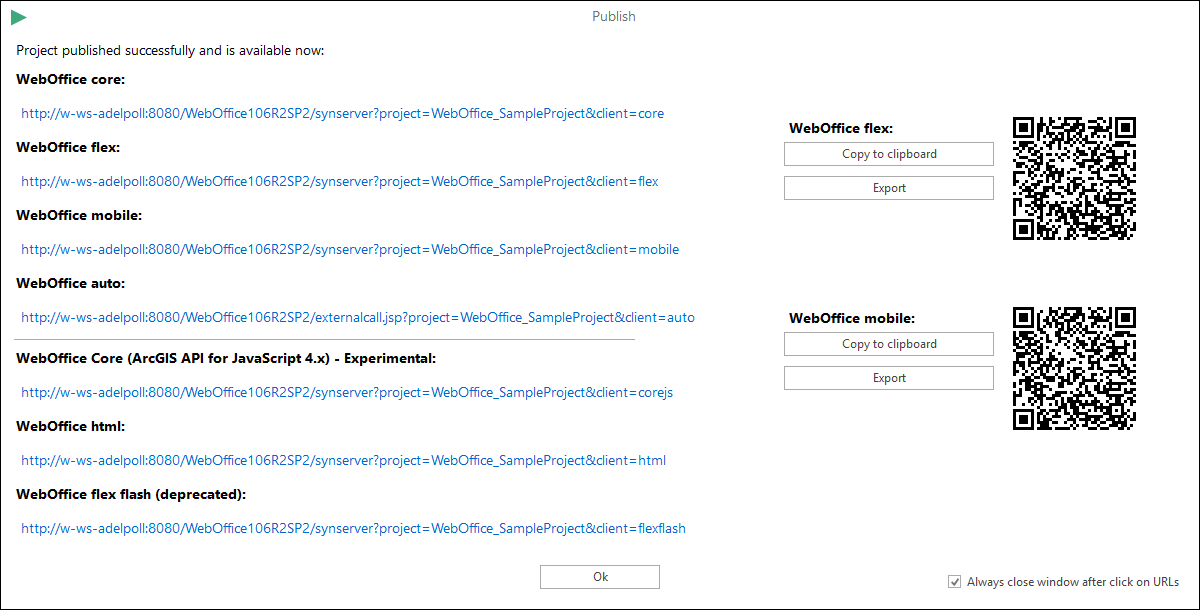Click the WebOffice flex QR code image
Screen dimensions: 1200x610
click(1073, 180)
